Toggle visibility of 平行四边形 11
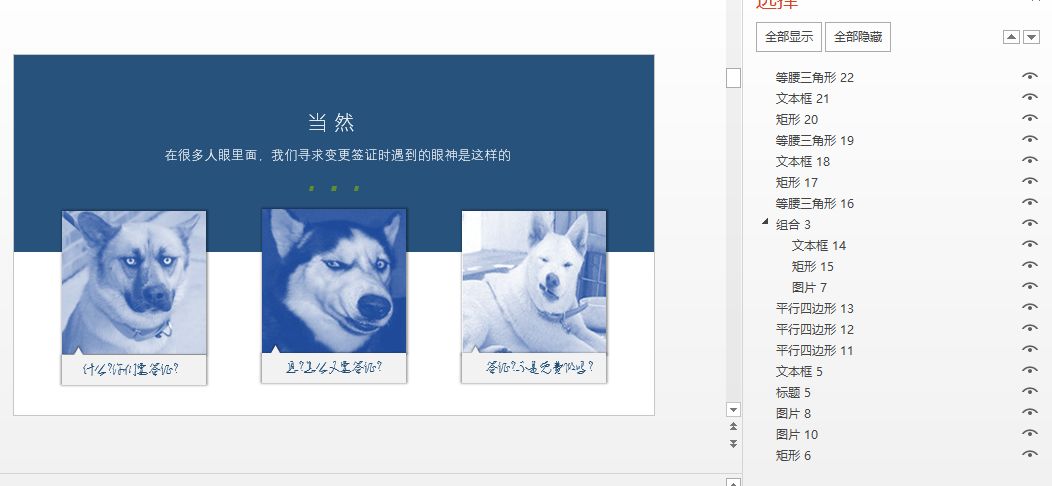Viewport: 1052px width, 486px height. click(x=1029, y=349)
